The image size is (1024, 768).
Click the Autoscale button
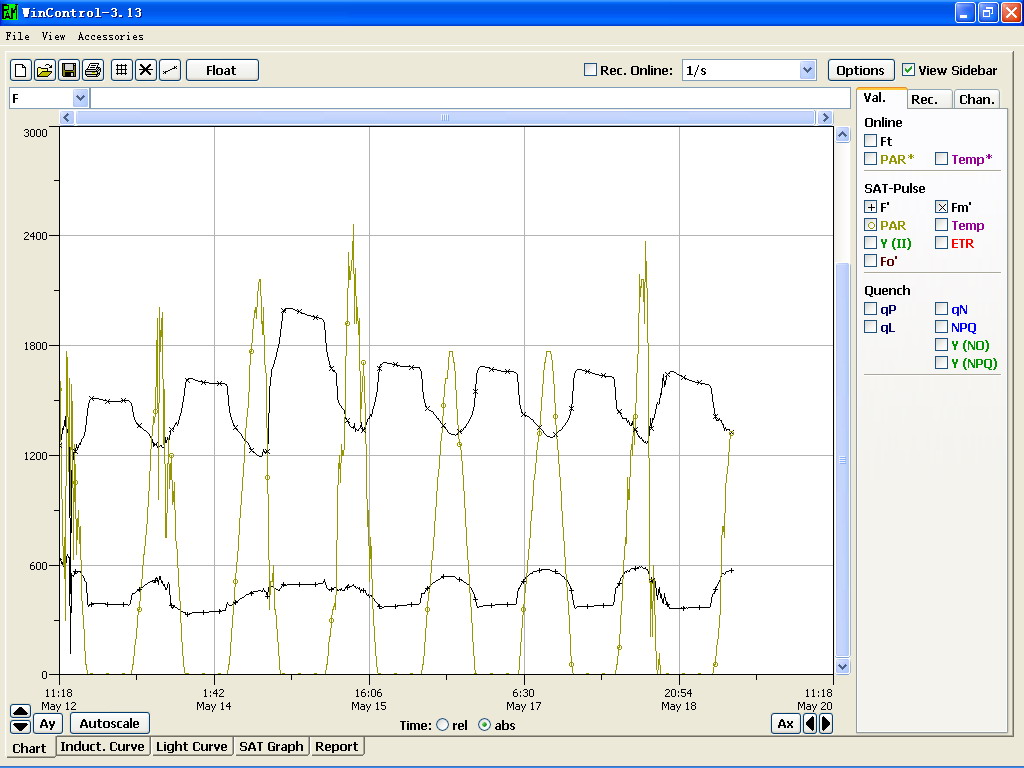pos(109,723)
